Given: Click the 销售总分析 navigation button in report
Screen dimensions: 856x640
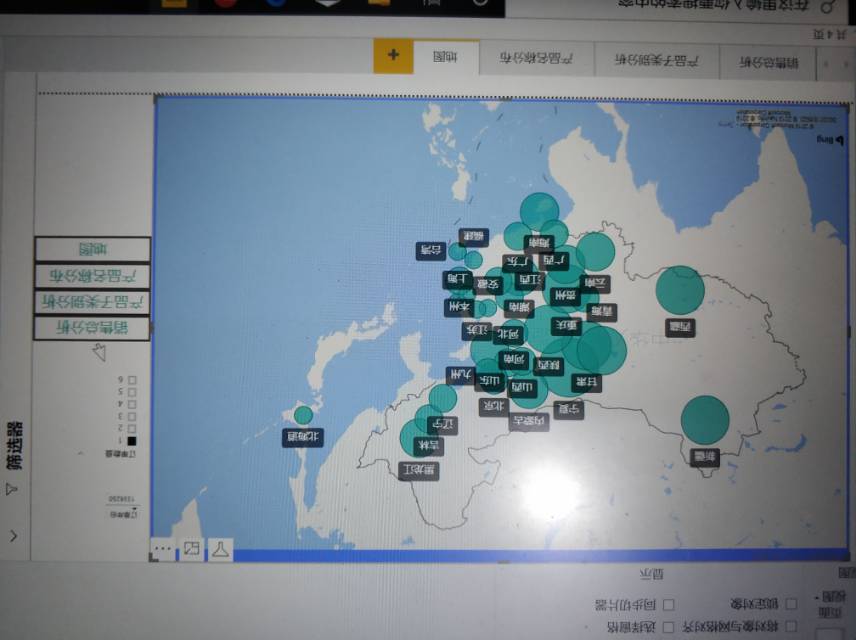Looking at the screenshot, I should click(92, 328).
